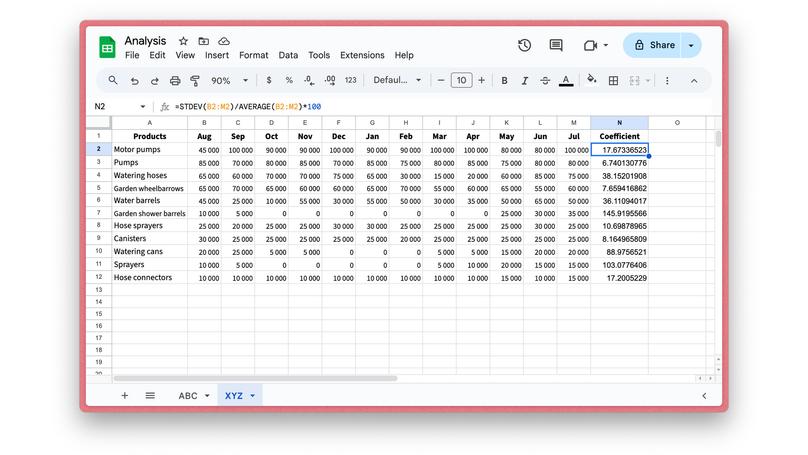Open the Insert menu
Image resolution: width=808 pixels, height=455 pixels.
point(217,55)
